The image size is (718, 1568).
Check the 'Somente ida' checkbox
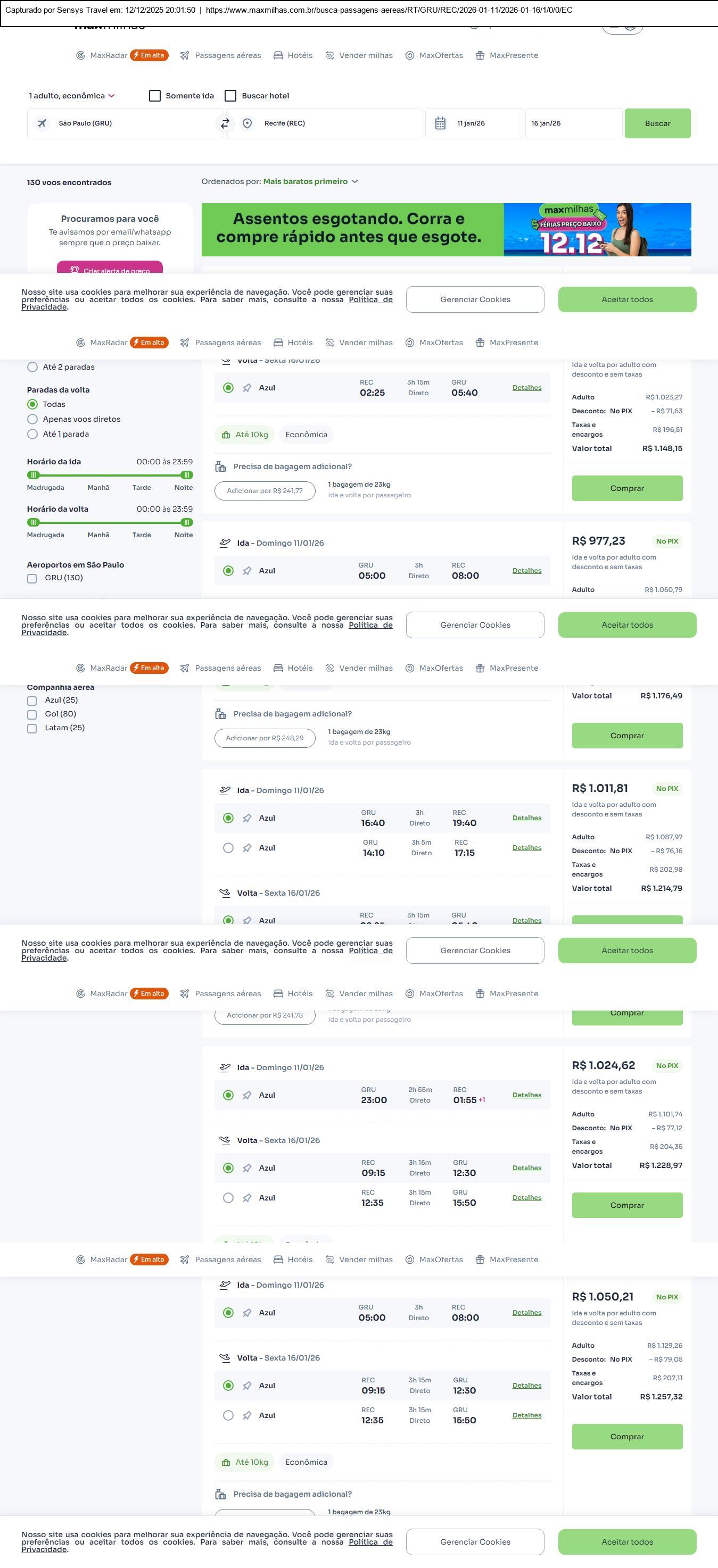155,96
